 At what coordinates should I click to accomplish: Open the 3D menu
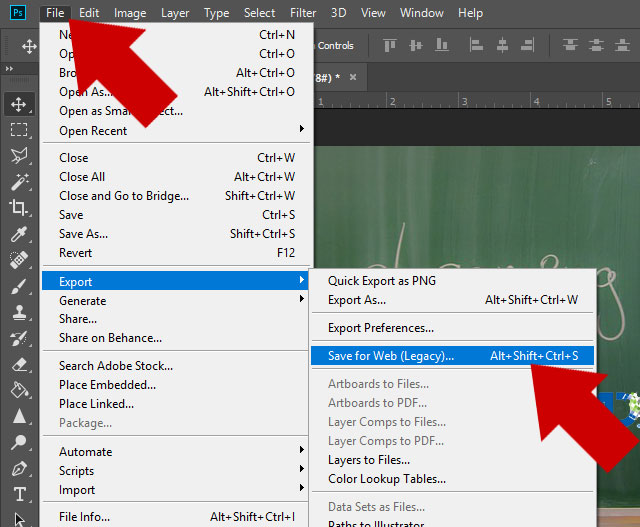click(338, 13)
